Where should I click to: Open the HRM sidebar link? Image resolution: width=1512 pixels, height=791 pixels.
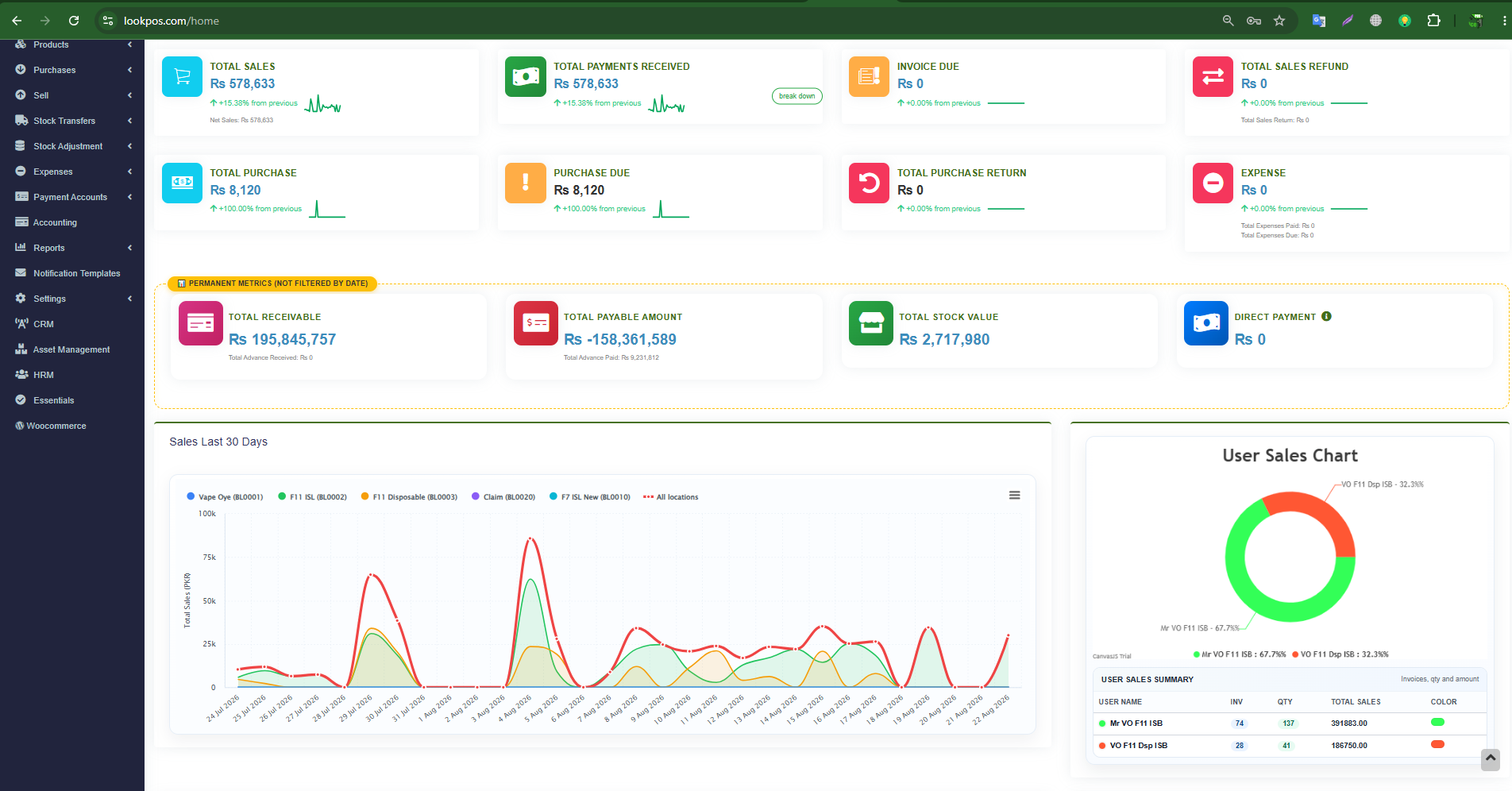[x=72, y=375]
